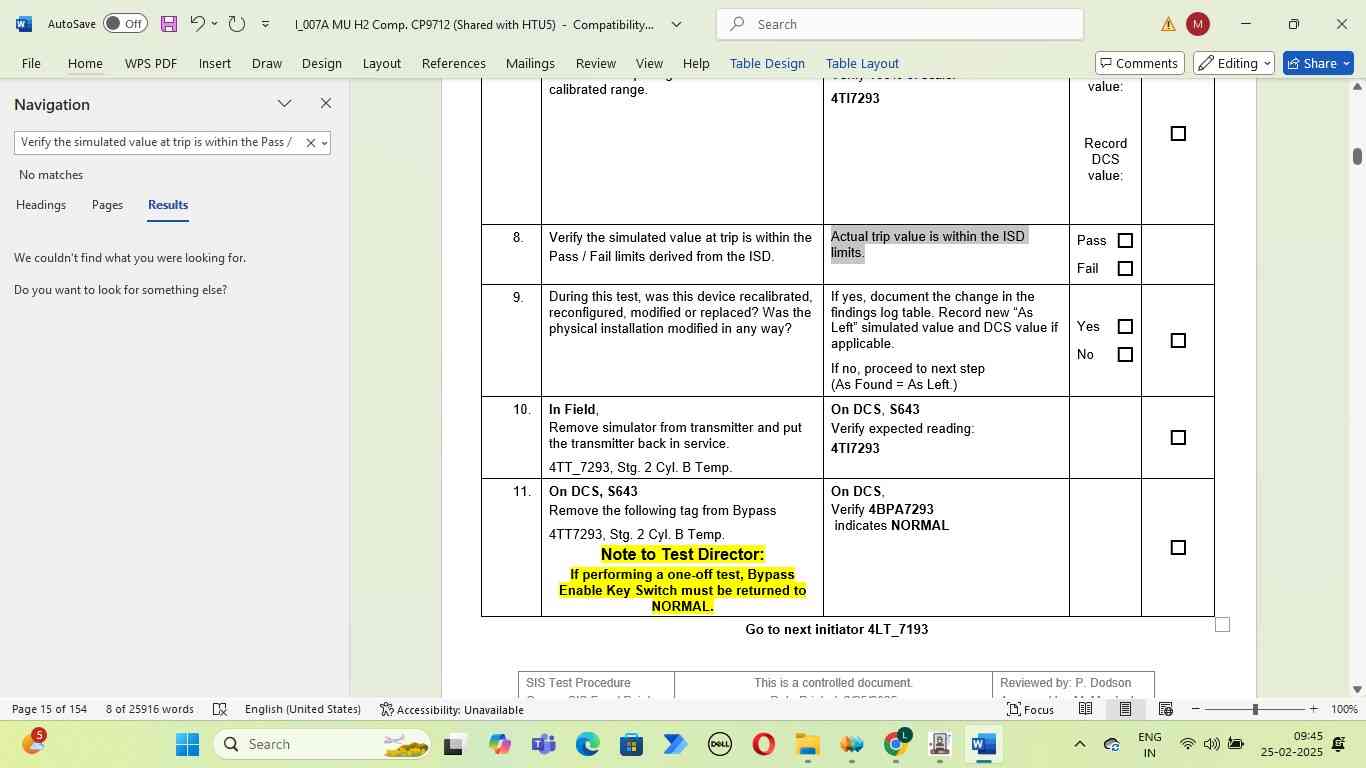Click the zoom out minus button
The height and width of the screenshot is (768, 1366).
(1195, 709)
